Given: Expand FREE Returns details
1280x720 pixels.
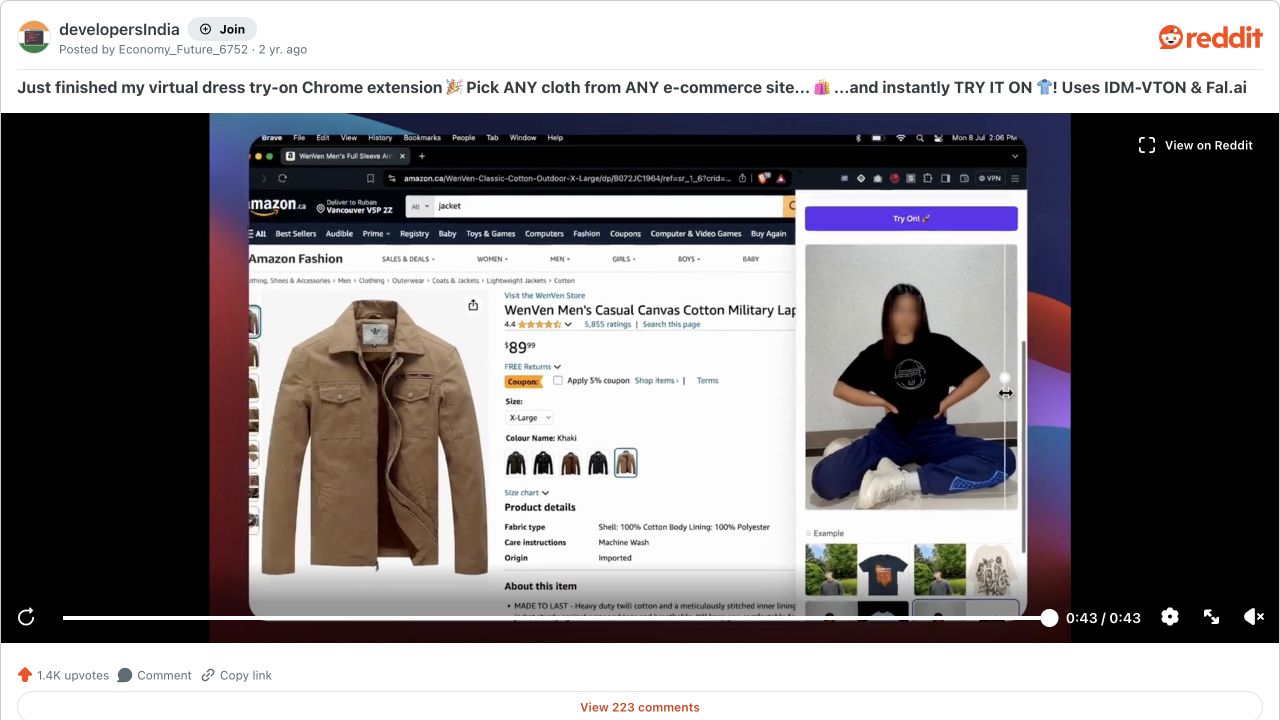Looking at the screenshot, I should click(532, 367).
